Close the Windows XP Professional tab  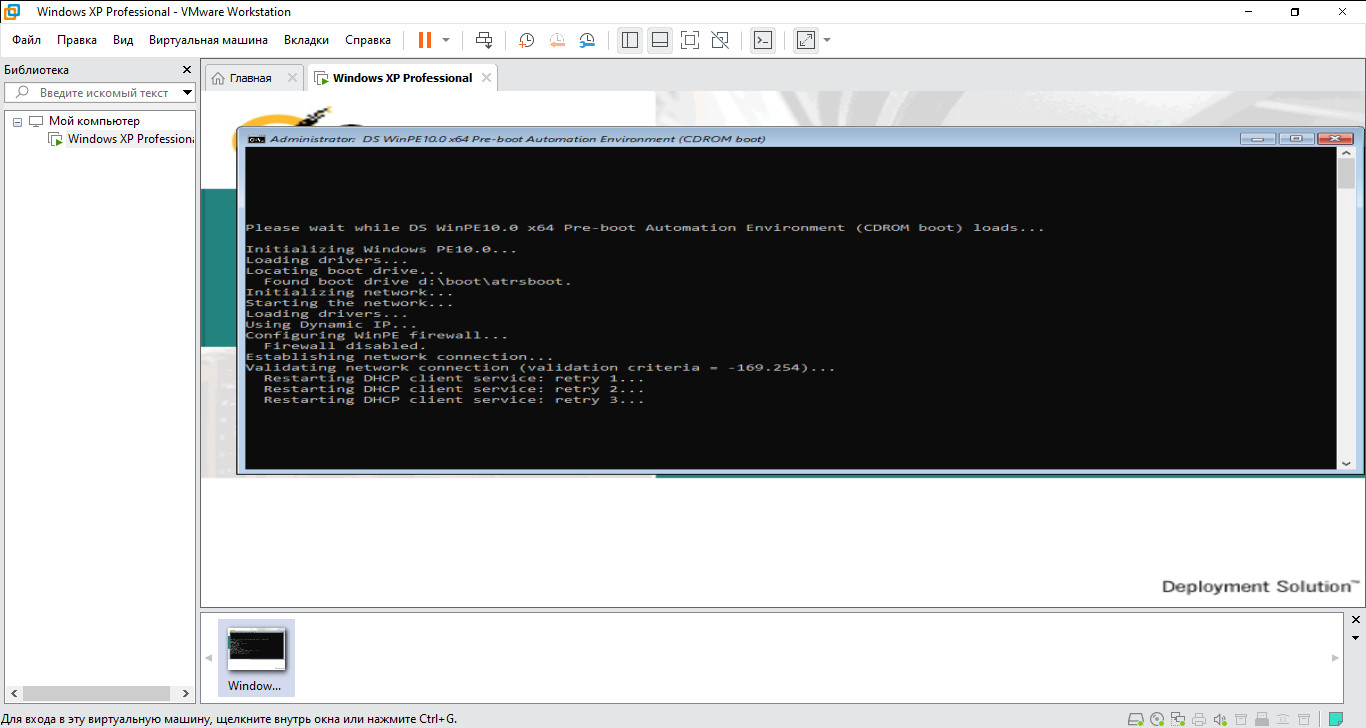click(x=486, y=78)
